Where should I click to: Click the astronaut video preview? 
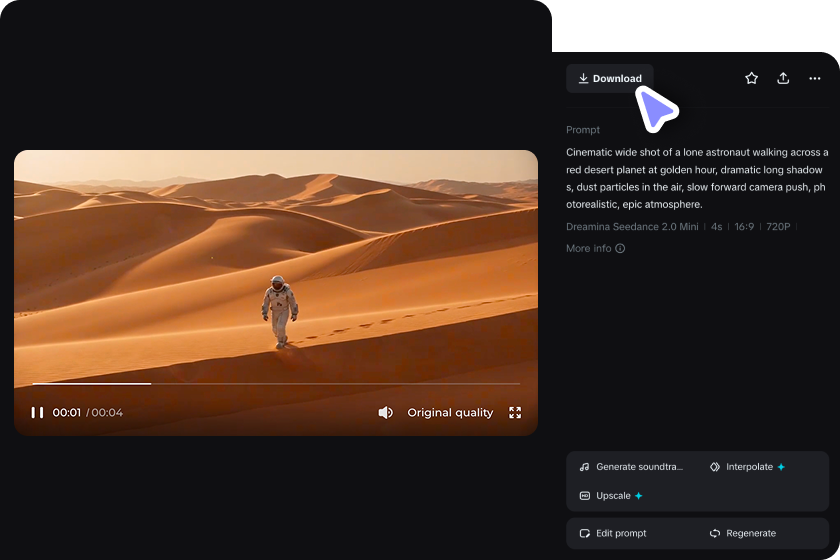pyautogui.click(x=276, y=293)
